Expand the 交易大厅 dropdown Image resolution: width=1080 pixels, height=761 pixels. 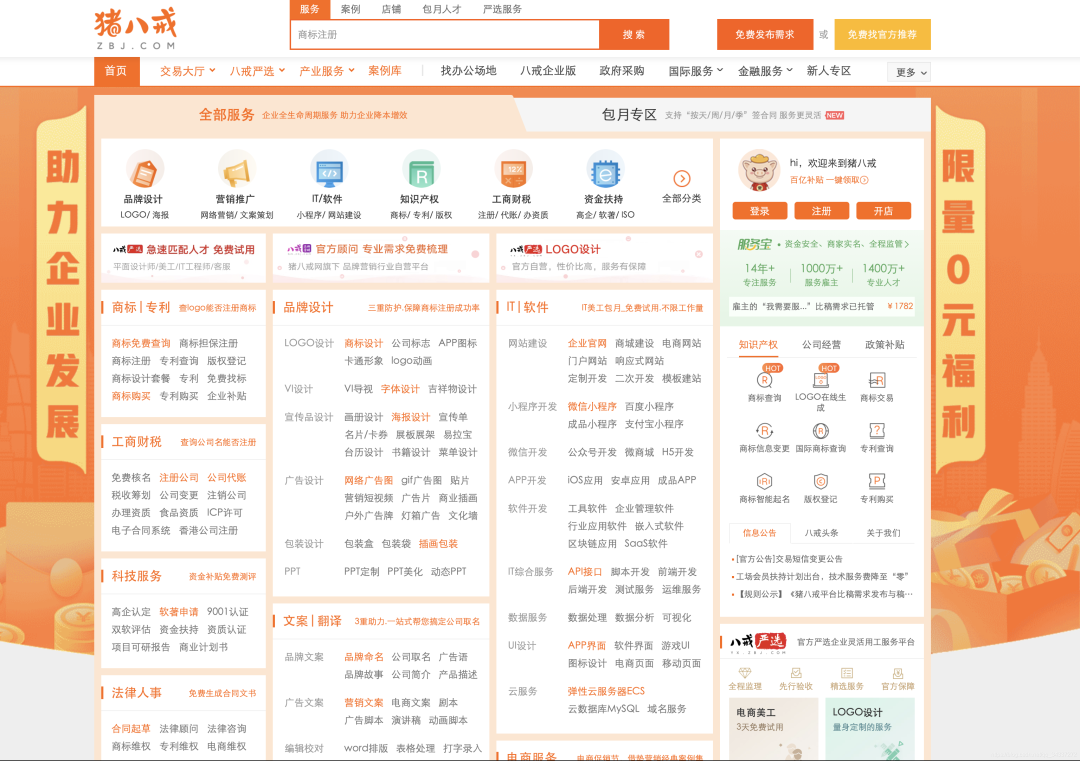[187, 71]
